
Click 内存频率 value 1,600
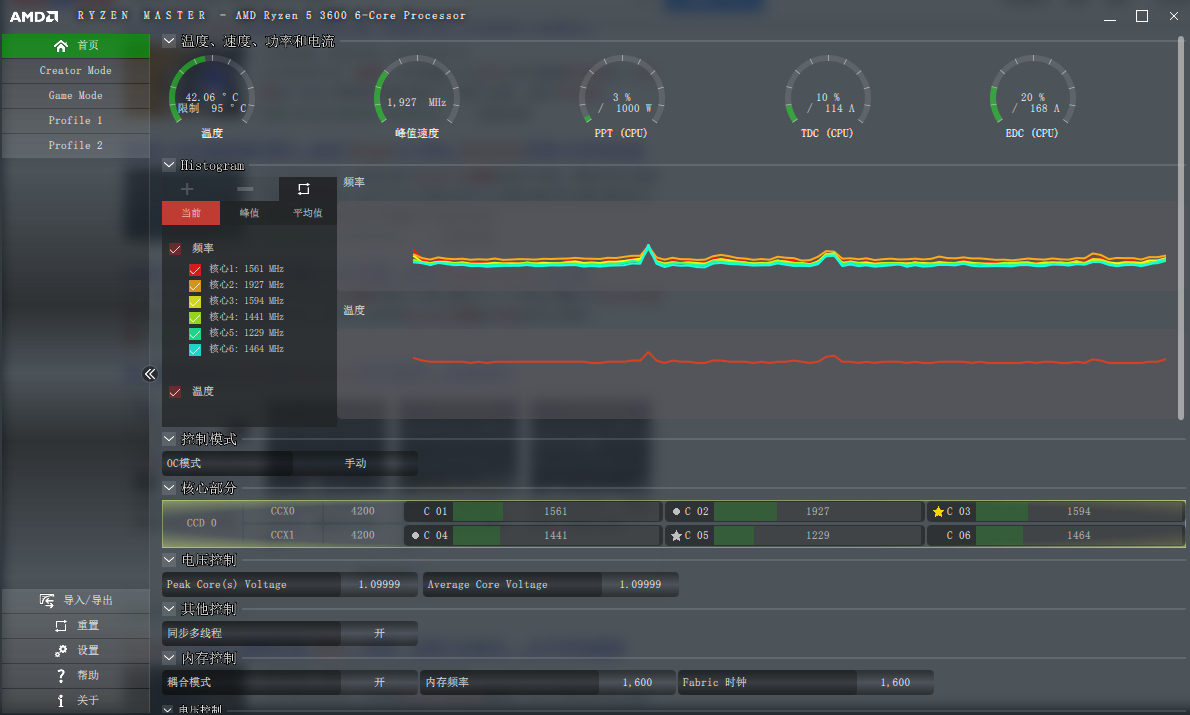pyautogui.click(x=638, y=682)
